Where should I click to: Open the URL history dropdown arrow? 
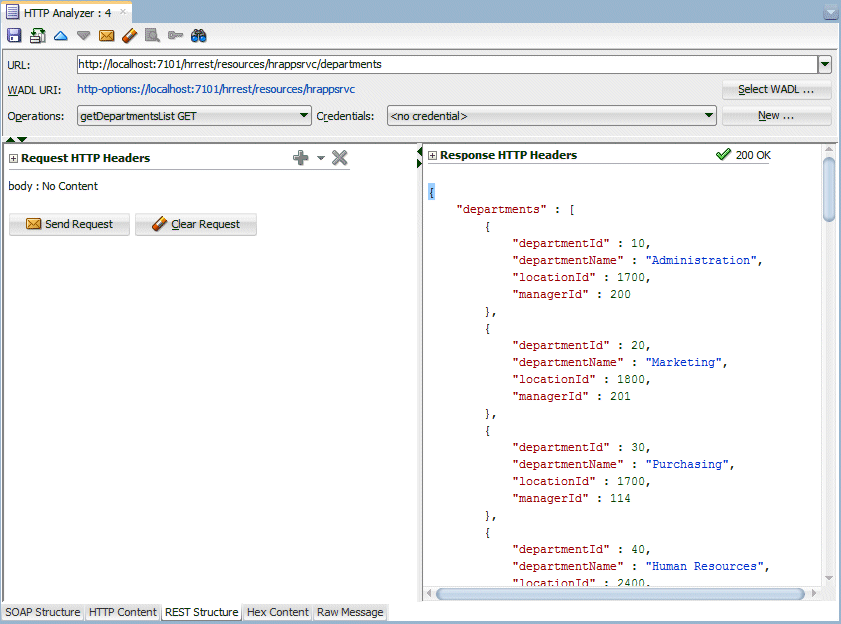824,64
